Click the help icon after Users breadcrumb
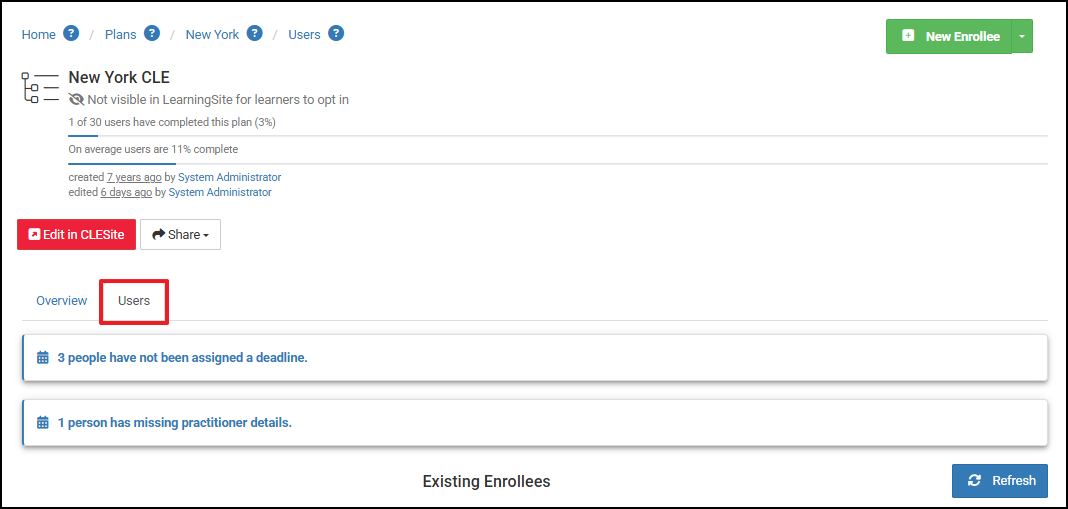 click(x=336, y=33)
